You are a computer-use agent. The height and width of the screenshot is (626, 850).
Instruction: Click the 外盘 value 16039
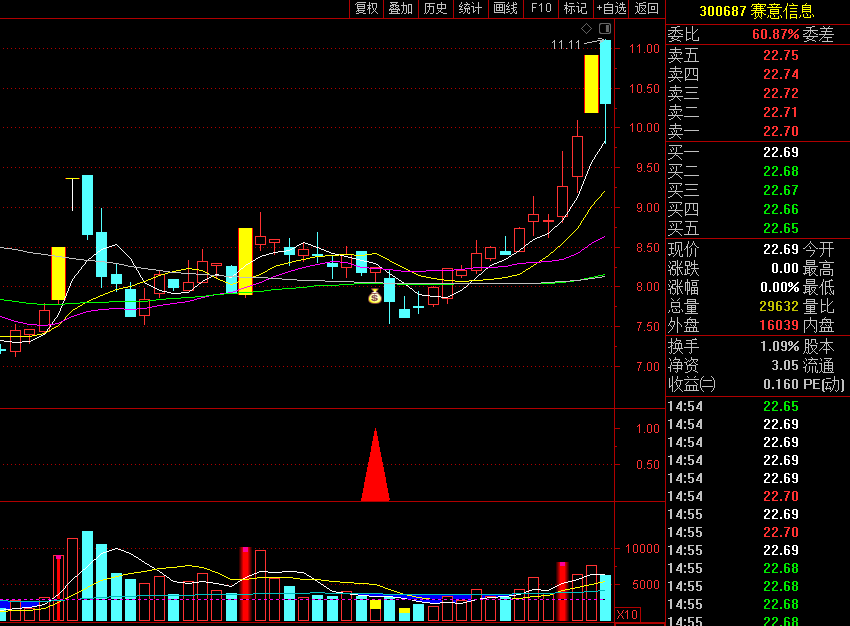point(779,325)
